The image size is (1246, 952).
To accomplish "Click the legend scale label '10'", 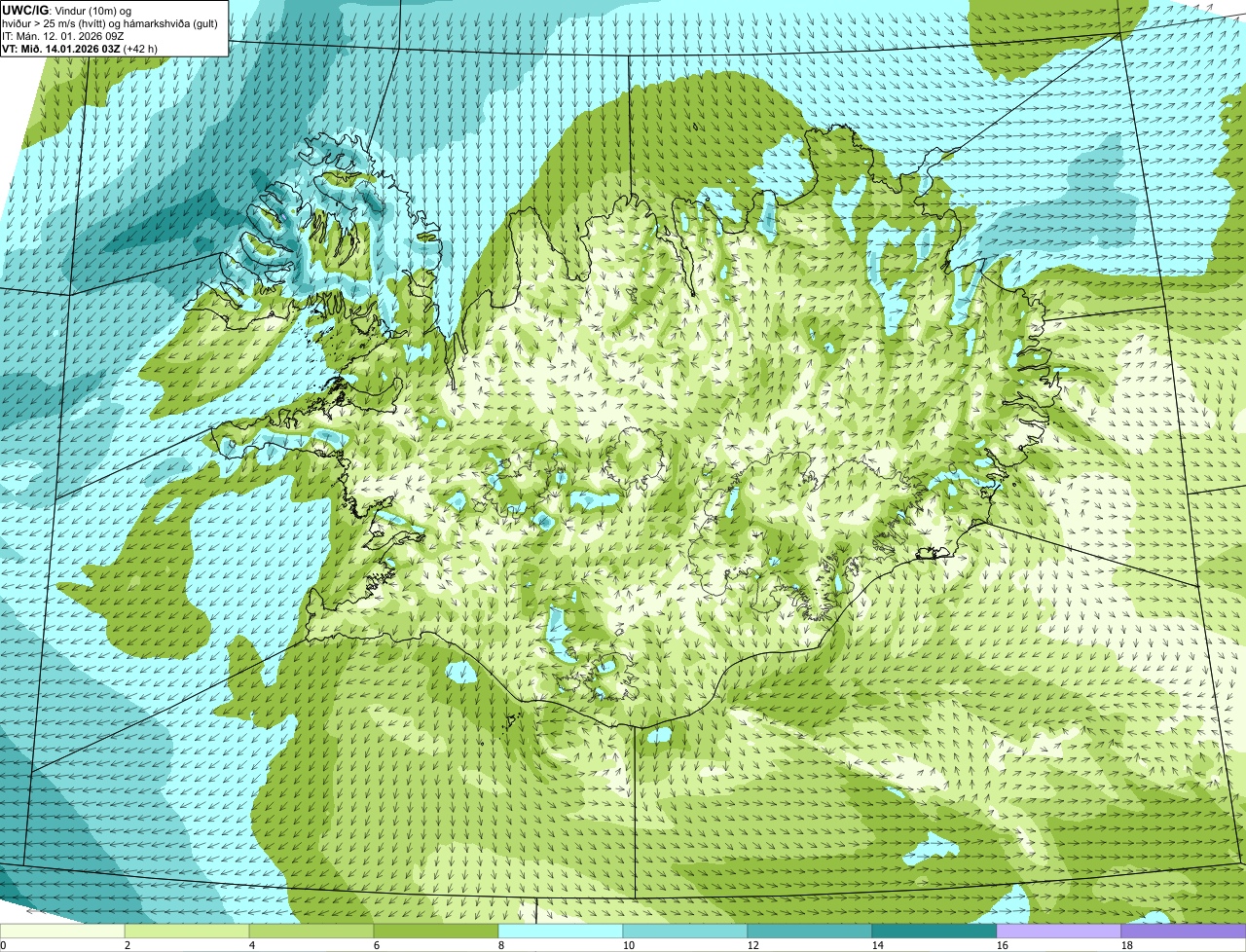I will tap(629, 945).
